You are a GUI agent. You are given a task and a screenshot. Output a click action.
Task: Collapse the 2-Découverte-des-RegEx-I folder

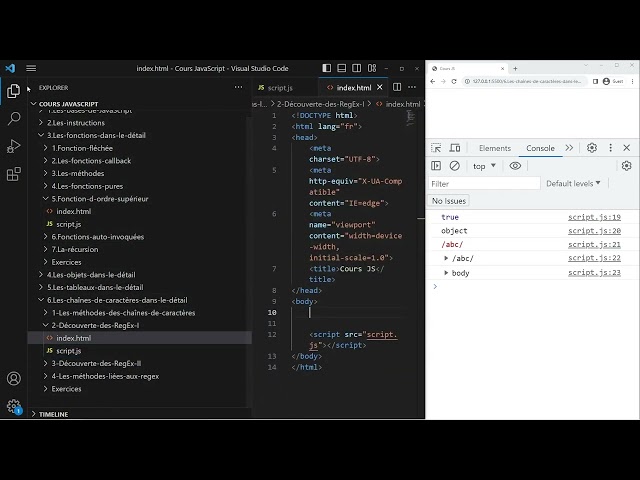point(95,326)
